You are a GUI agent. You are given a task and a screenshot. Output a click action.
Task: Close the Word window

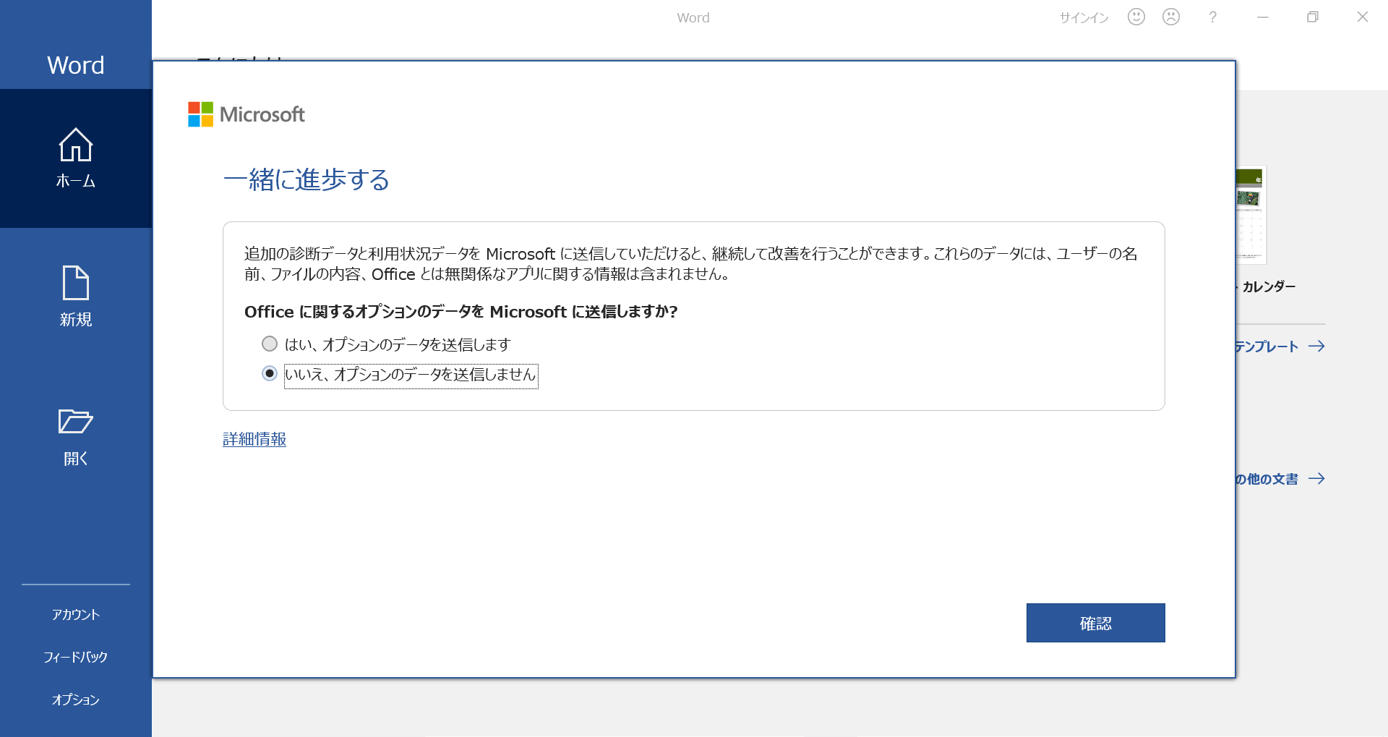(1362, 17)
